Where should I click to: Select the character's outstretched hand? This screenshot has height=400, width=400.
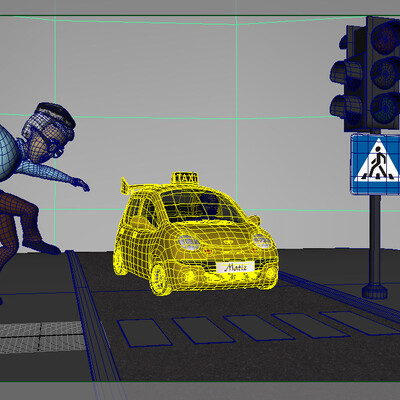click(x=81, y=184)
